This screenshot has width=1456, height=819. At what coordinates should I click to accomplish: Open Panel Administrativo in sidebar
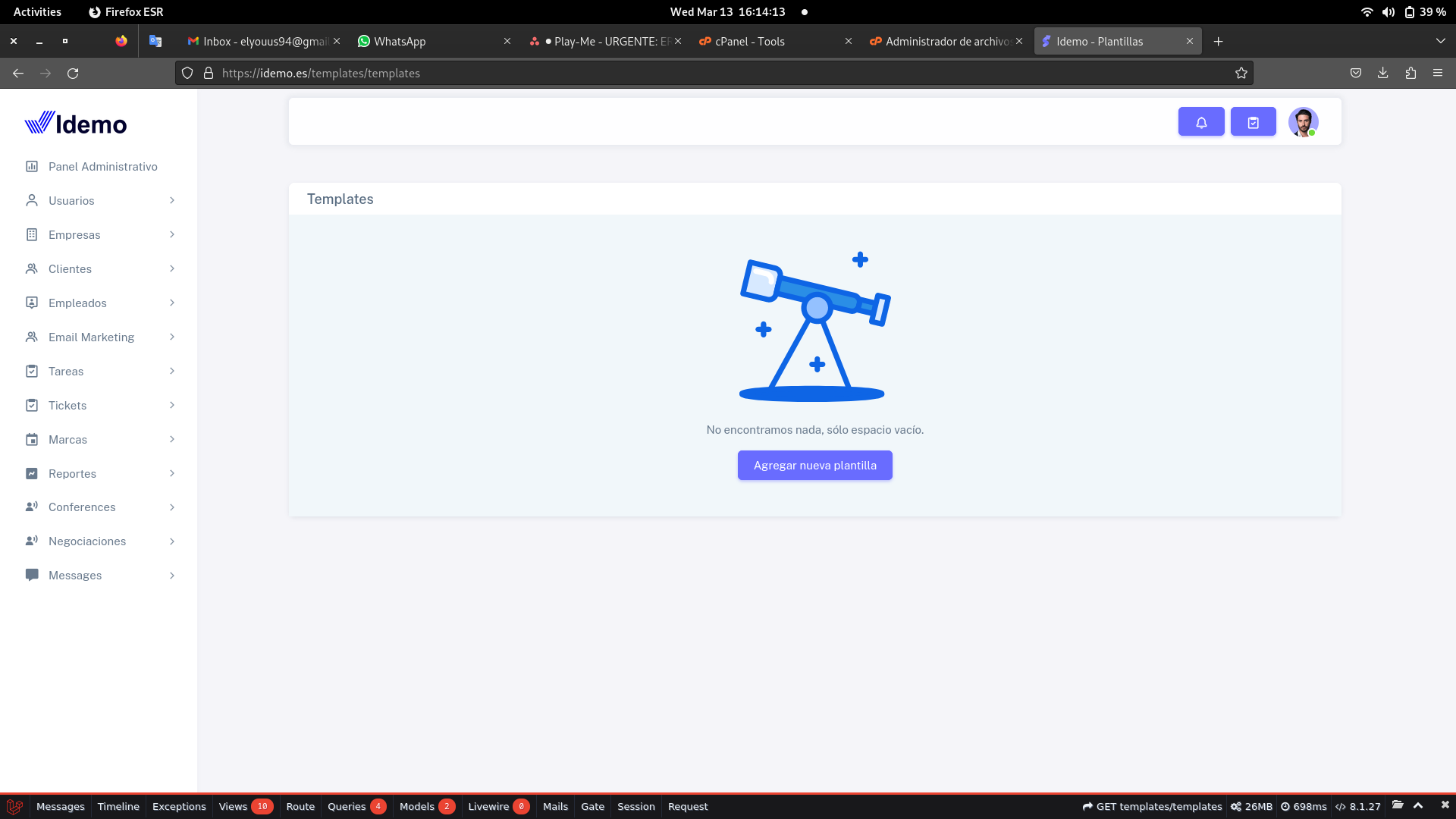102,167
